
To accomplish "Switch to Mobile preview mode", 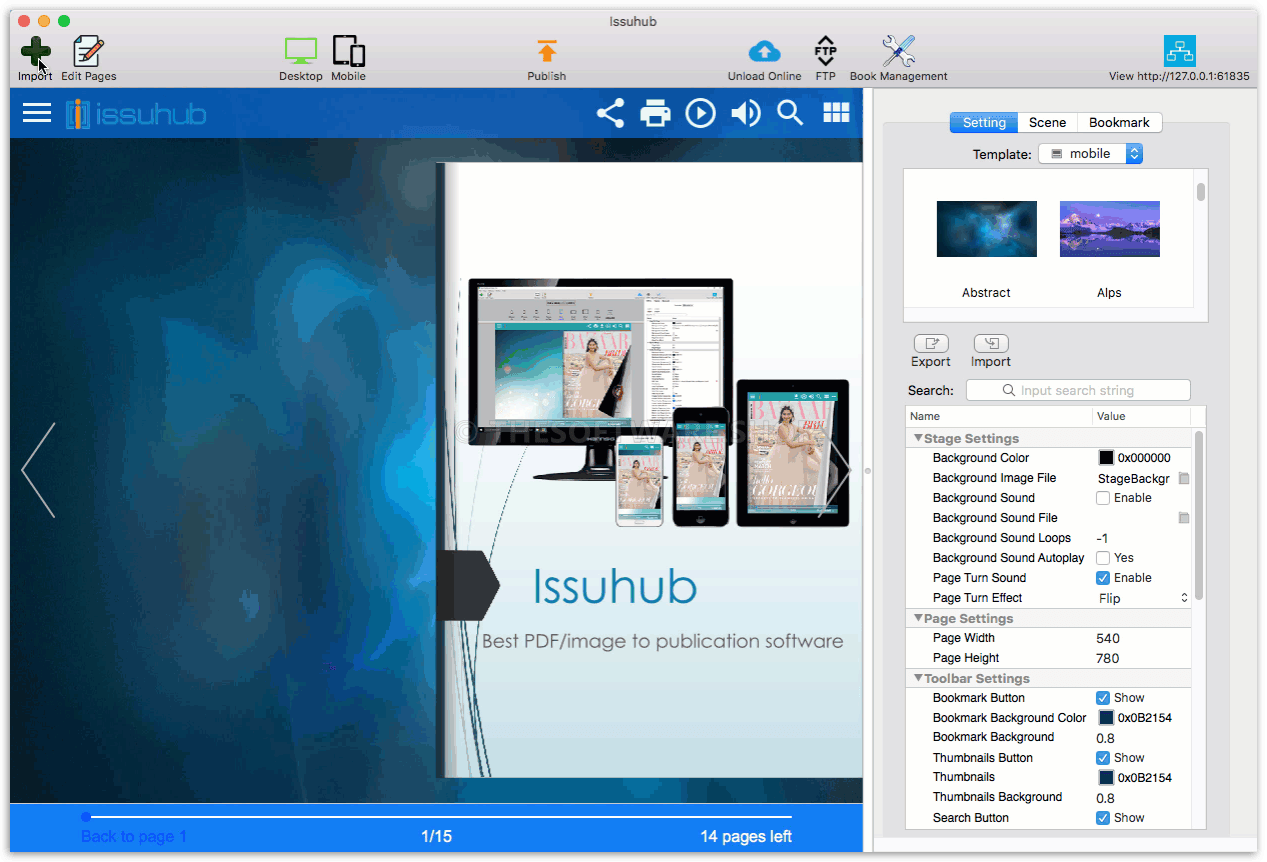I will (x=347, y=50).
